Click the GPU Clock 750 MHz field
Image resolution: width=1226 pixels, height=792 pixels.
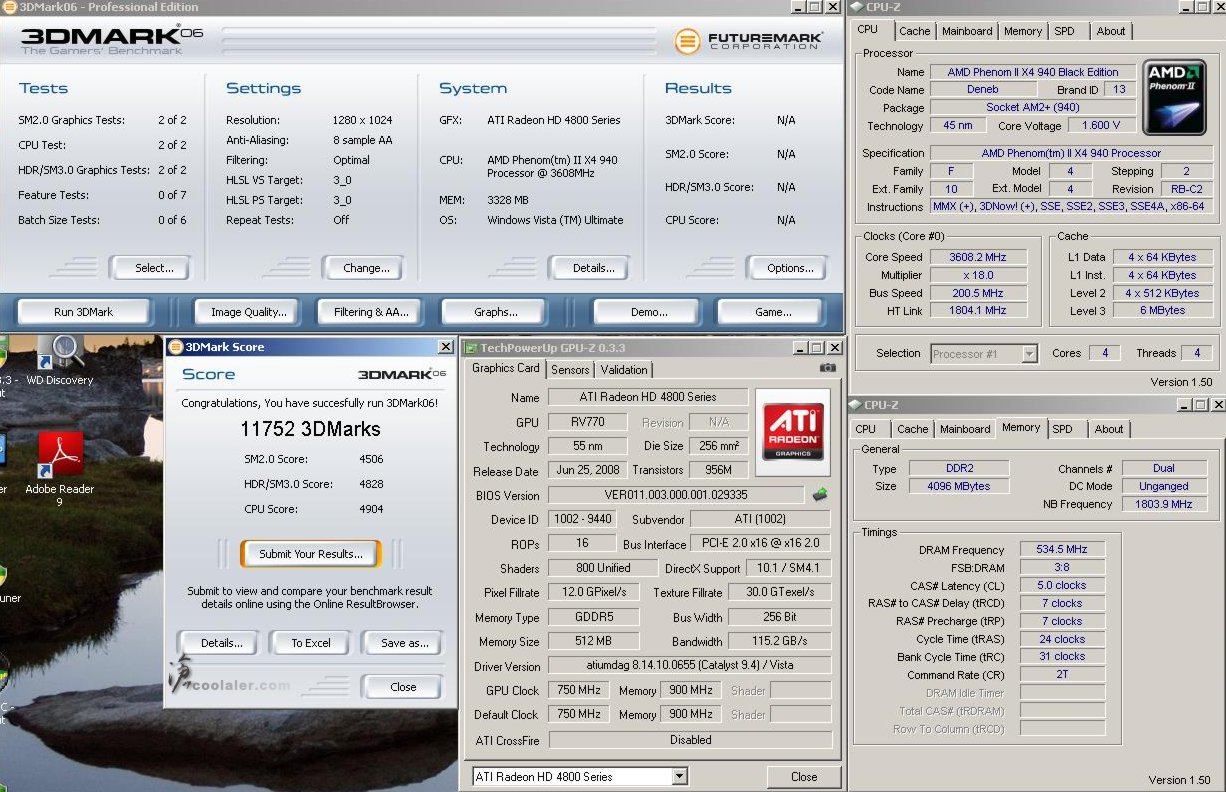point(579,691)
